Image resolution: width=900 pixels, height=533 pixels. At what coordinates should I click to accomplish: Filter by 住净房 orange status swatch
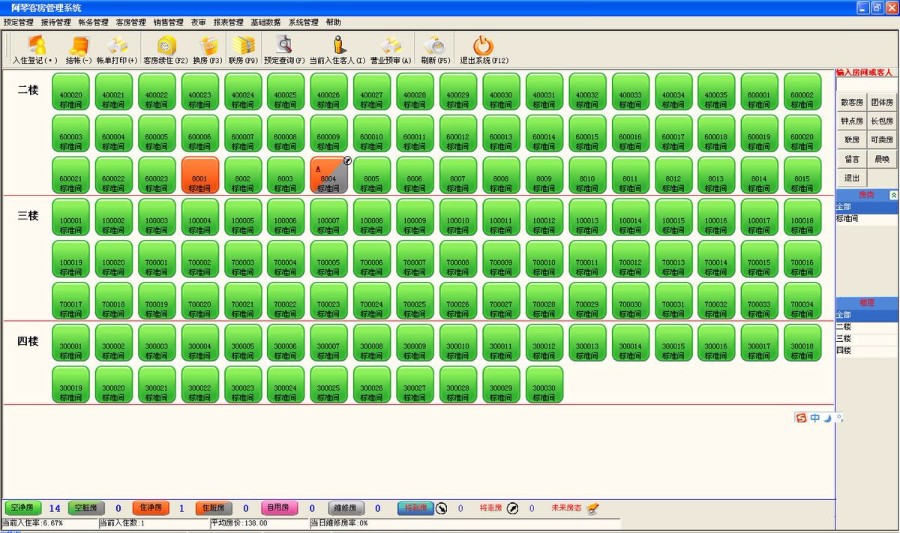click(x=151, y=508)
